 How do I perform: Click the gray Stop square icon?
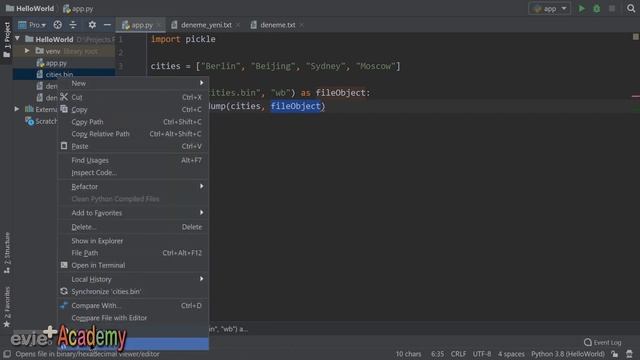coord(612,9)
